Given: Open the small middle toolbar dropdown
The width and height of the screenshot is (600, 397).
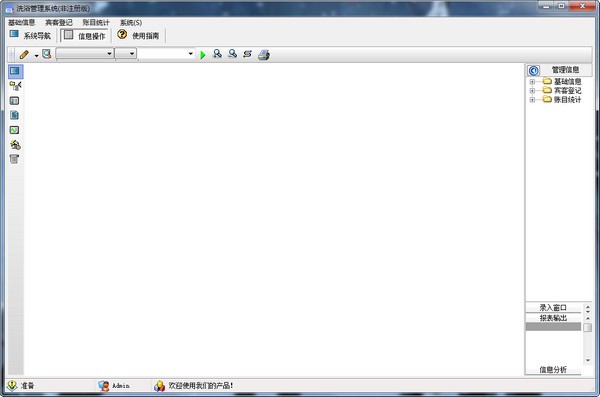Looking at the screenshot, I should click(126, 54).
